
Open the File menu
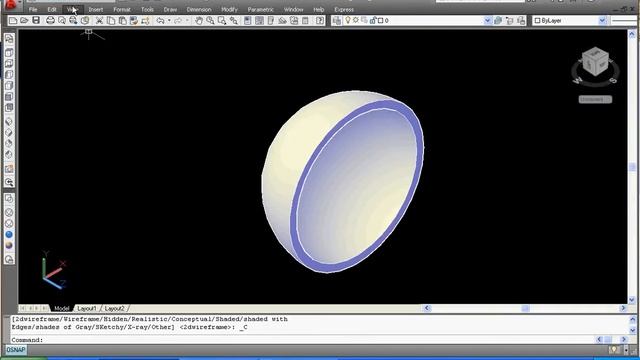pyautogui.click(x=33, y=9)
